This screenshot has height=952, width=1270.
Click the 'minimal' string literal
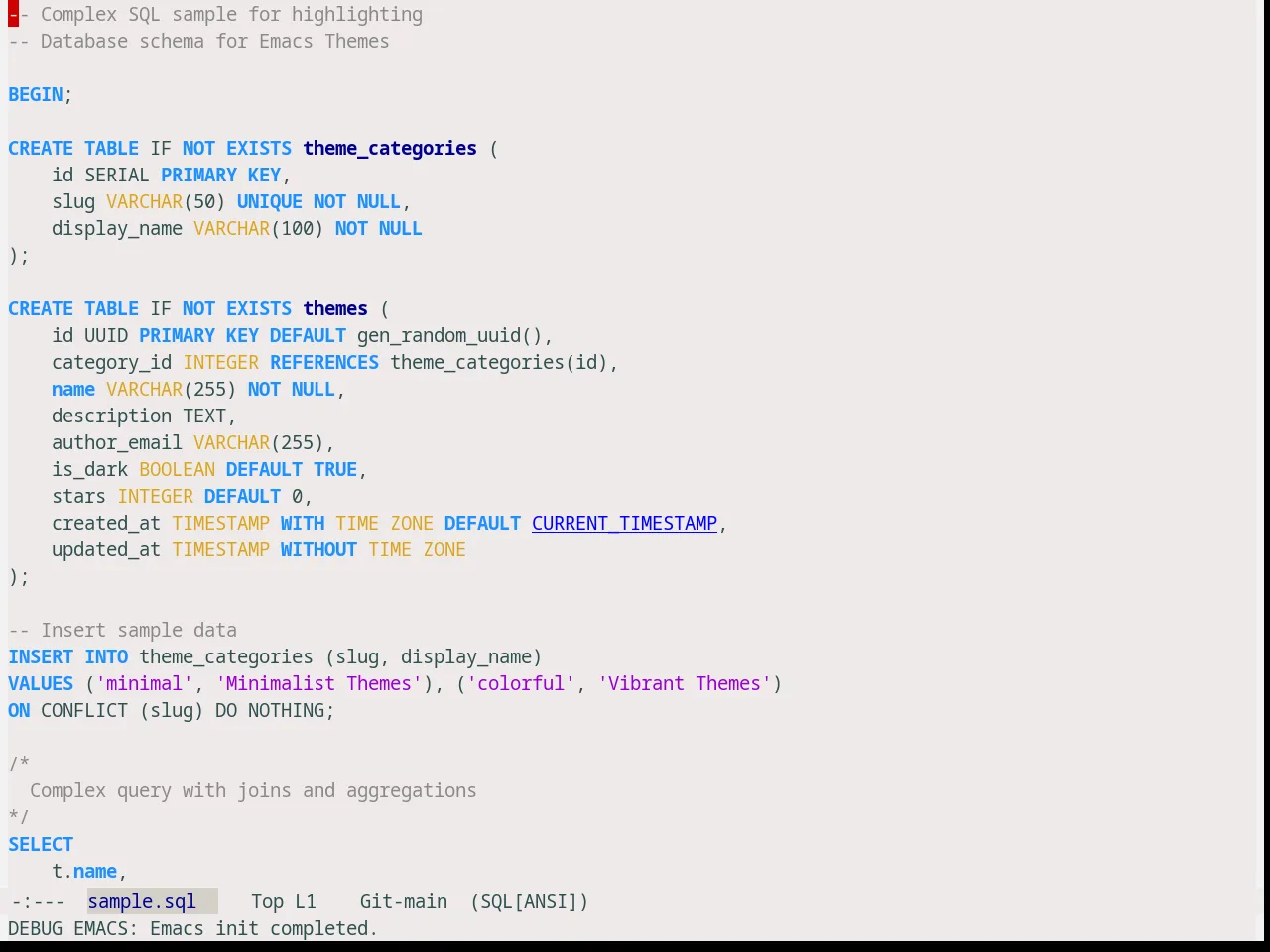144,683
